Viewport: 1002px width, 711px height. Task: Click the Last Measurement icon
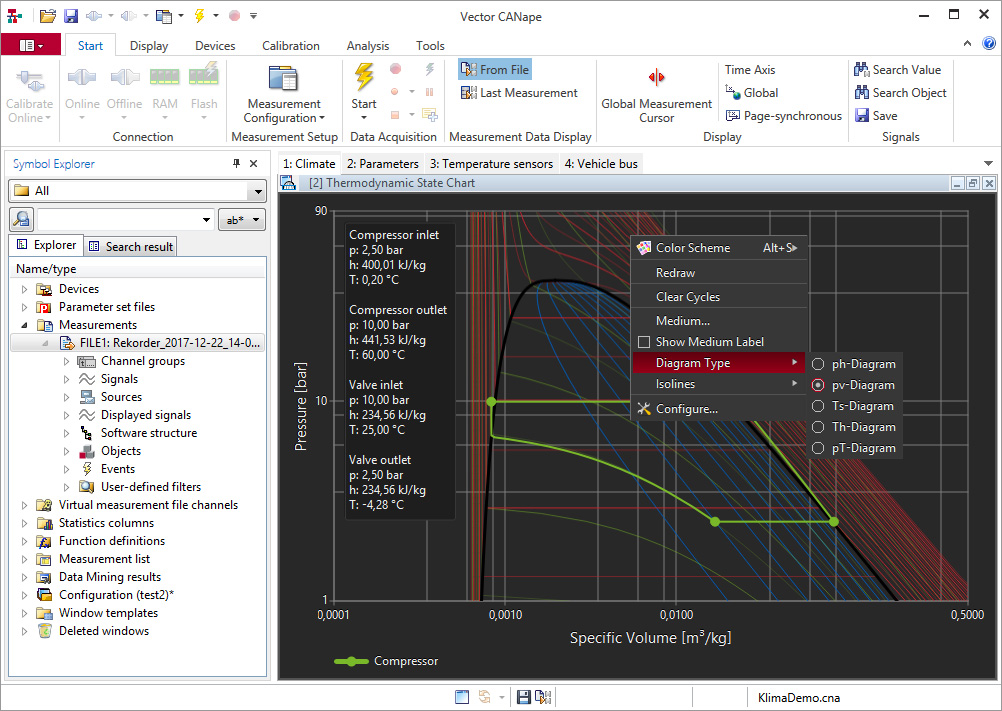[x=468, y=93]
